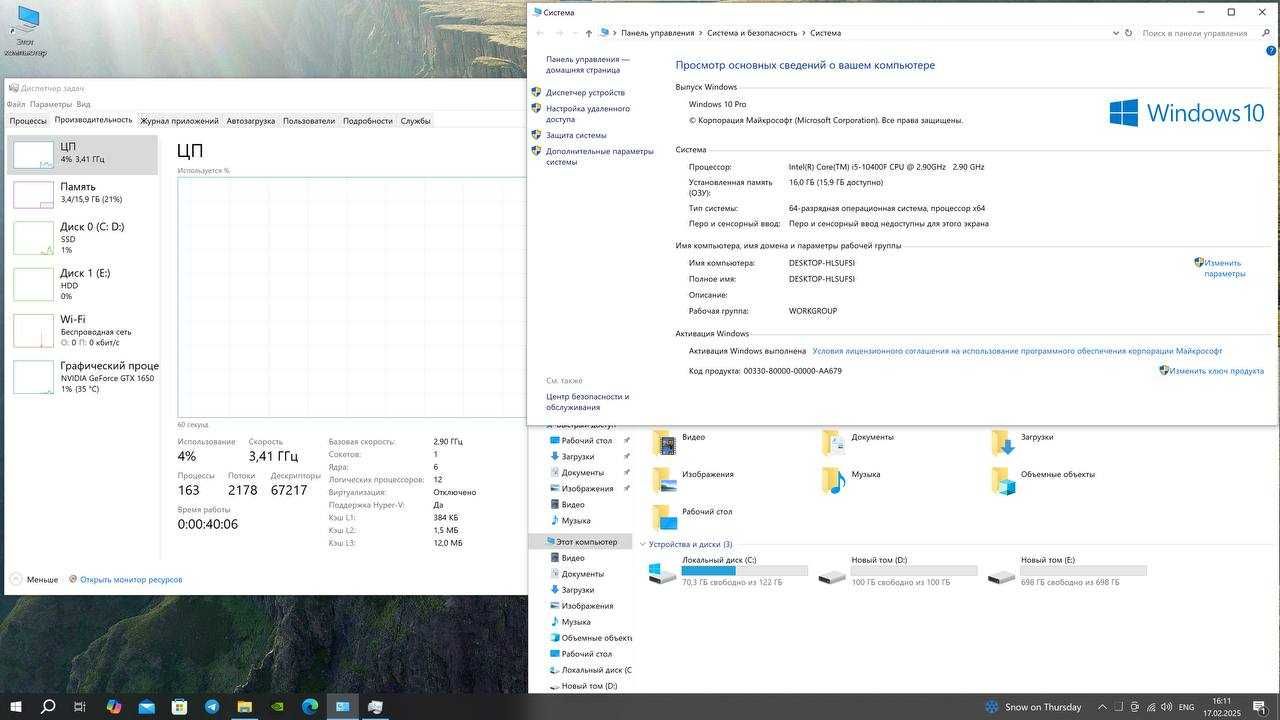Launch Microsoft Edge from taskbar

pos(310,706)
